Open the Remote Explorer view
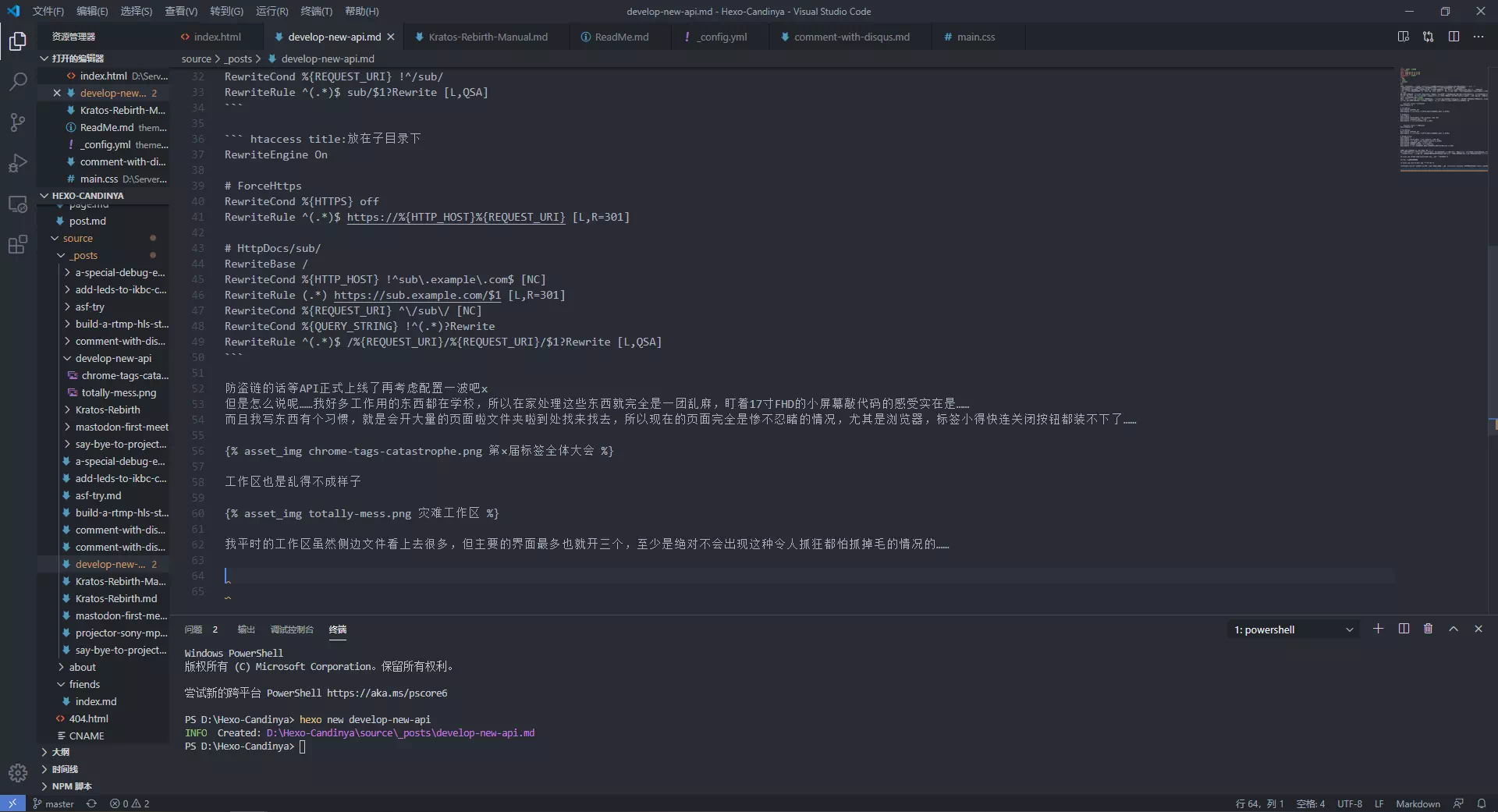1498x812 pixels. click(17, 204)
